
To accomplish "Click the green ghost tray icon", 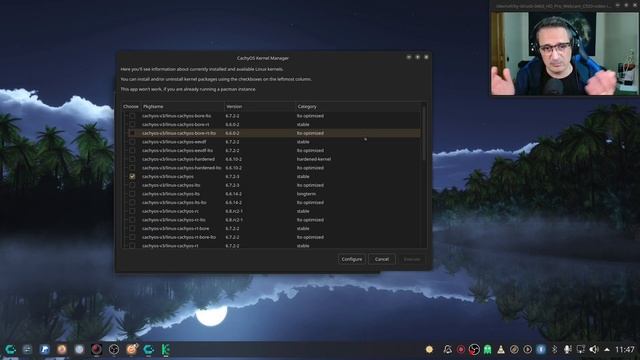I will point(487,349).
